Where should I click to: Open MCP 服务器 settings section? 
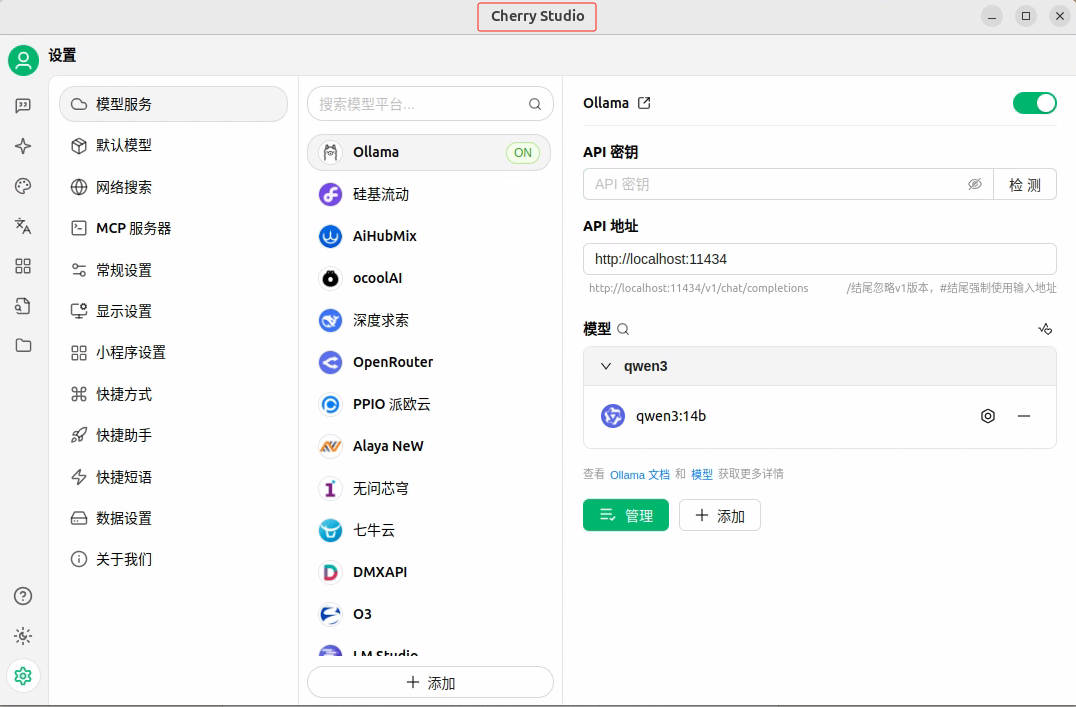[x=174, y=228]
